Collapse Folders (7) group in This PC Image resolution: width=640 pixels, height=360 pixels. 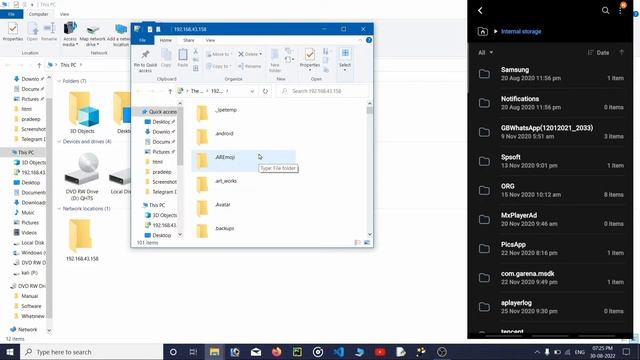(x=59, y=81)
